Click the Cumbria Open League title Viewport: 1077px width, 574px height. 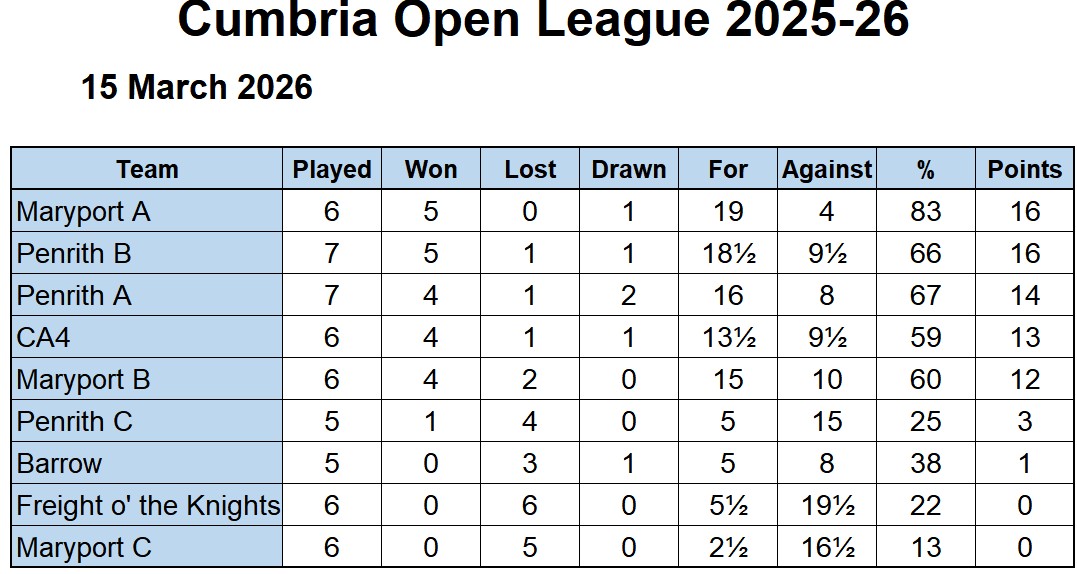(543, 20)
